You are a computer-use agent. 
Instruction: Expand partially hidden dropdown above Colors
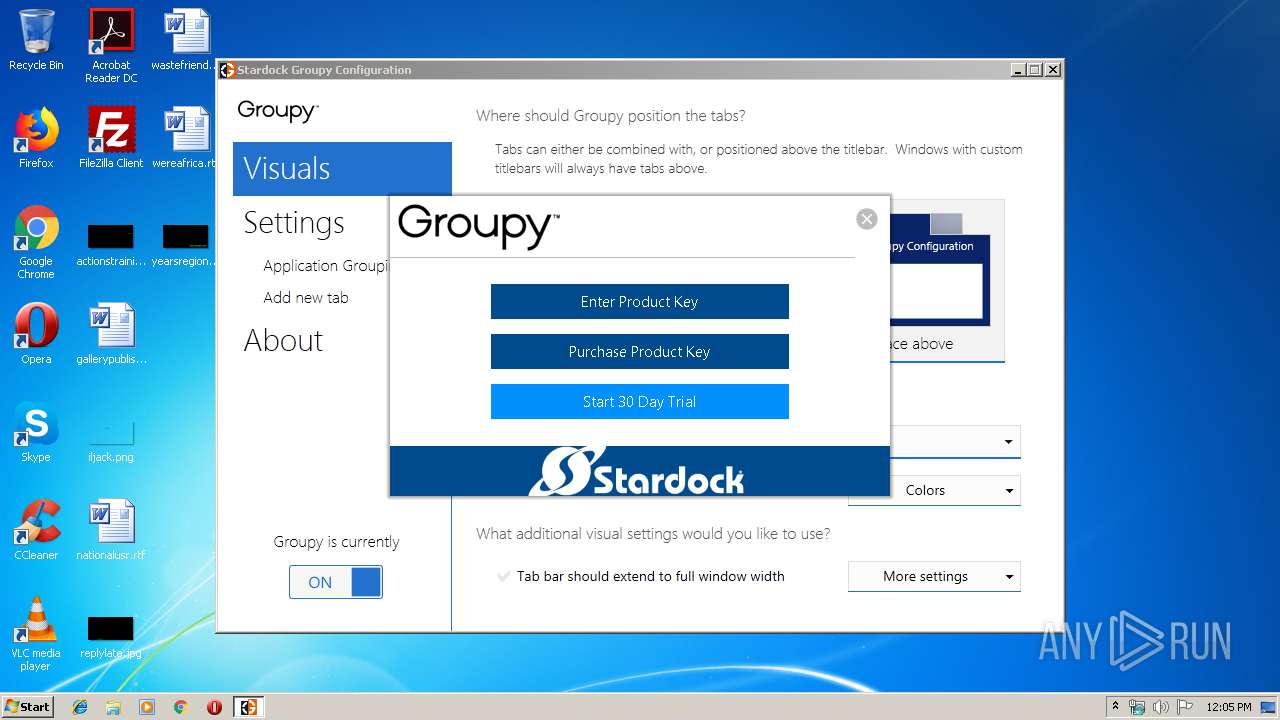(955, 442)
